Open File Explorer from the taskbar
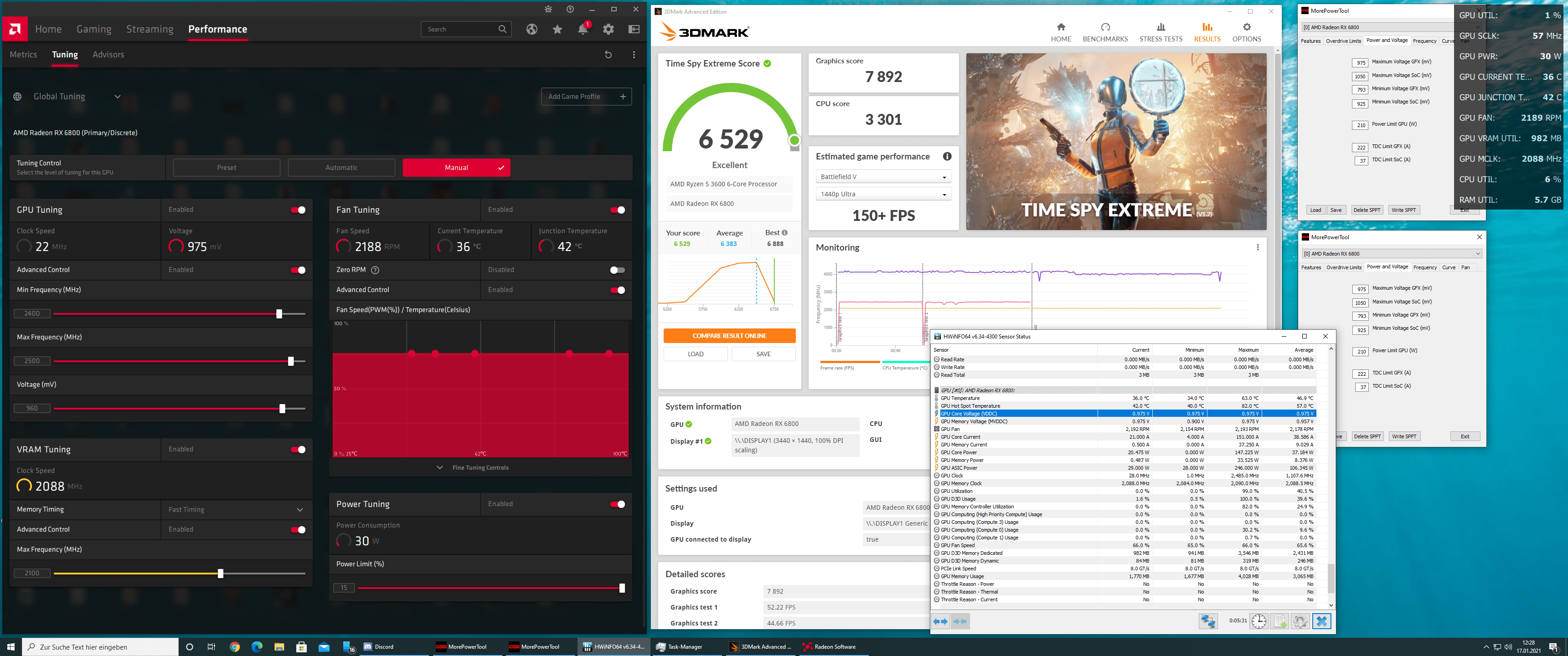Image resolution: width=1568 pixels, height=656 pixels. click(x=279, y=647)
